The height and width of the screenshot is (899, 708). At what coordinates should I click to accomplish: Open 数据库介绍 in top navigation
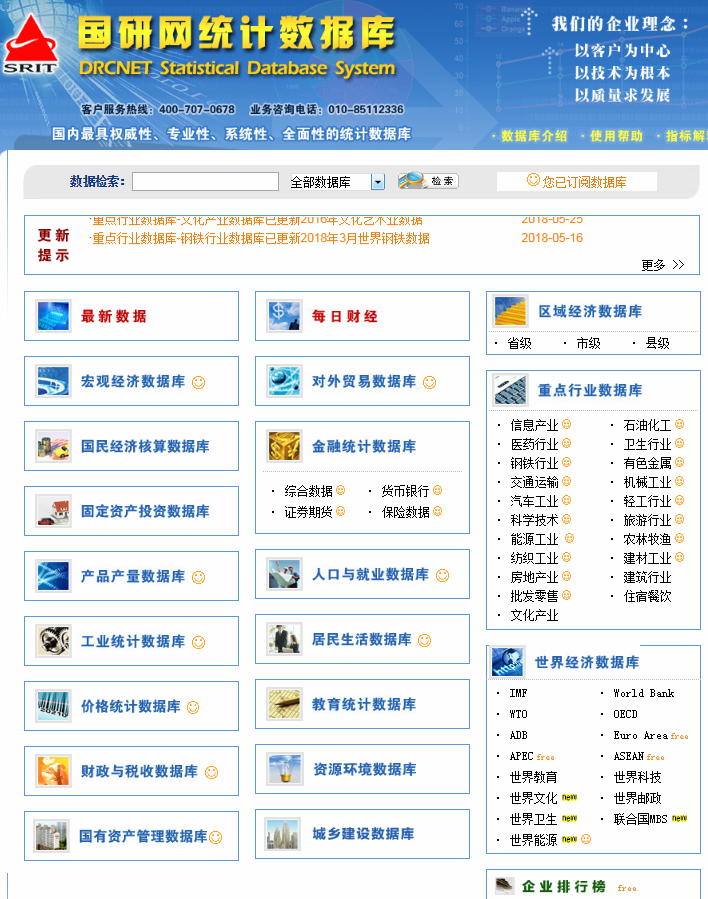click(x=533, y=136)
